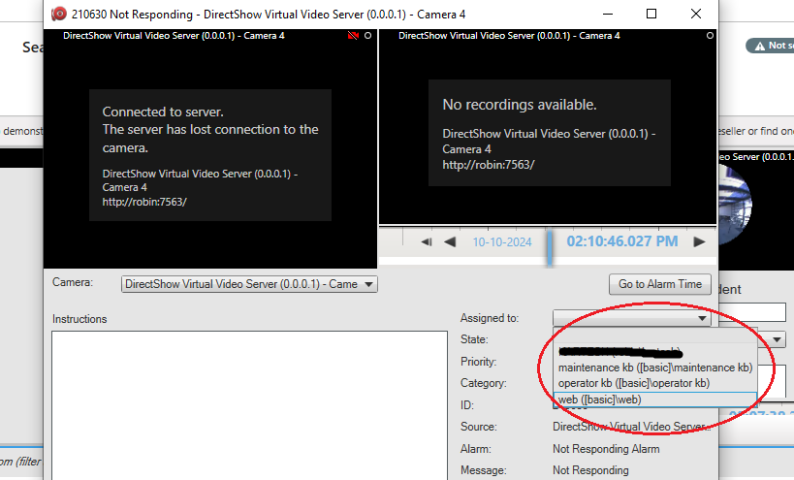Click the red alarm icon in title bar

click(59, 14)
